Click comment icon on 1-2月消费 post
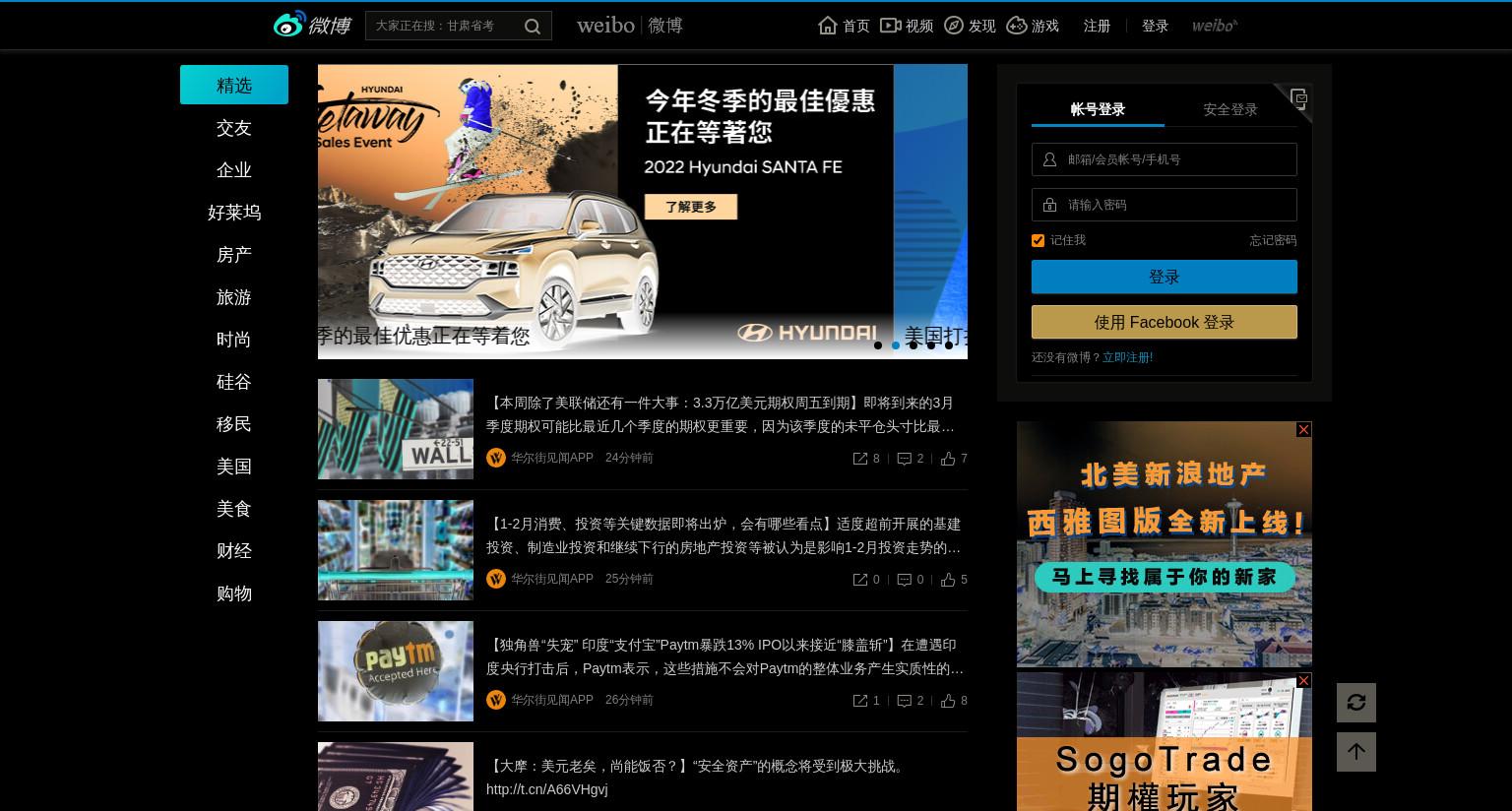The width and height of the screenshot is (1512, 811). click(905, 580)
